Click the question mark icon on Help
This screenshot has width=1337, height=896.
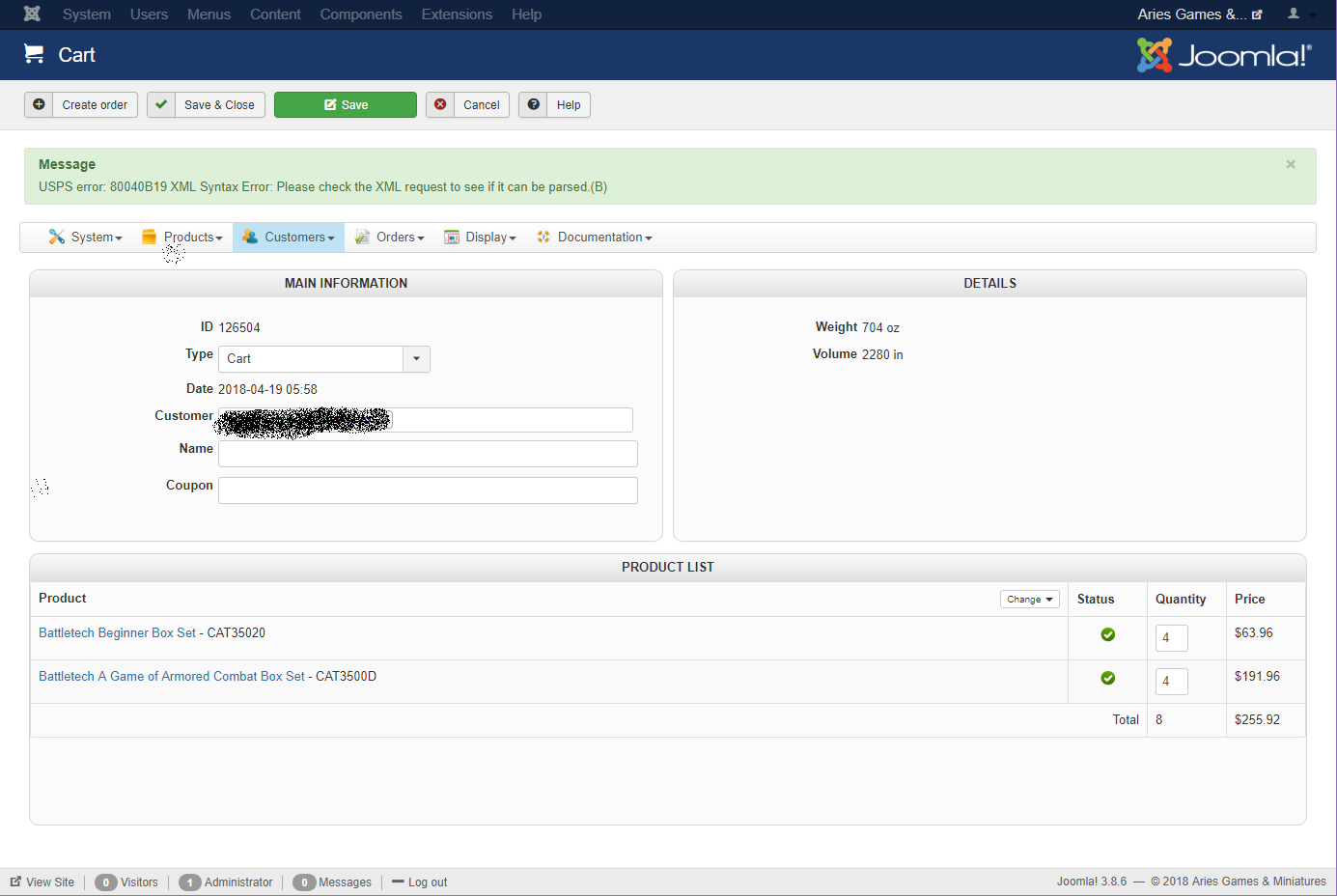[x=533, y=104]
